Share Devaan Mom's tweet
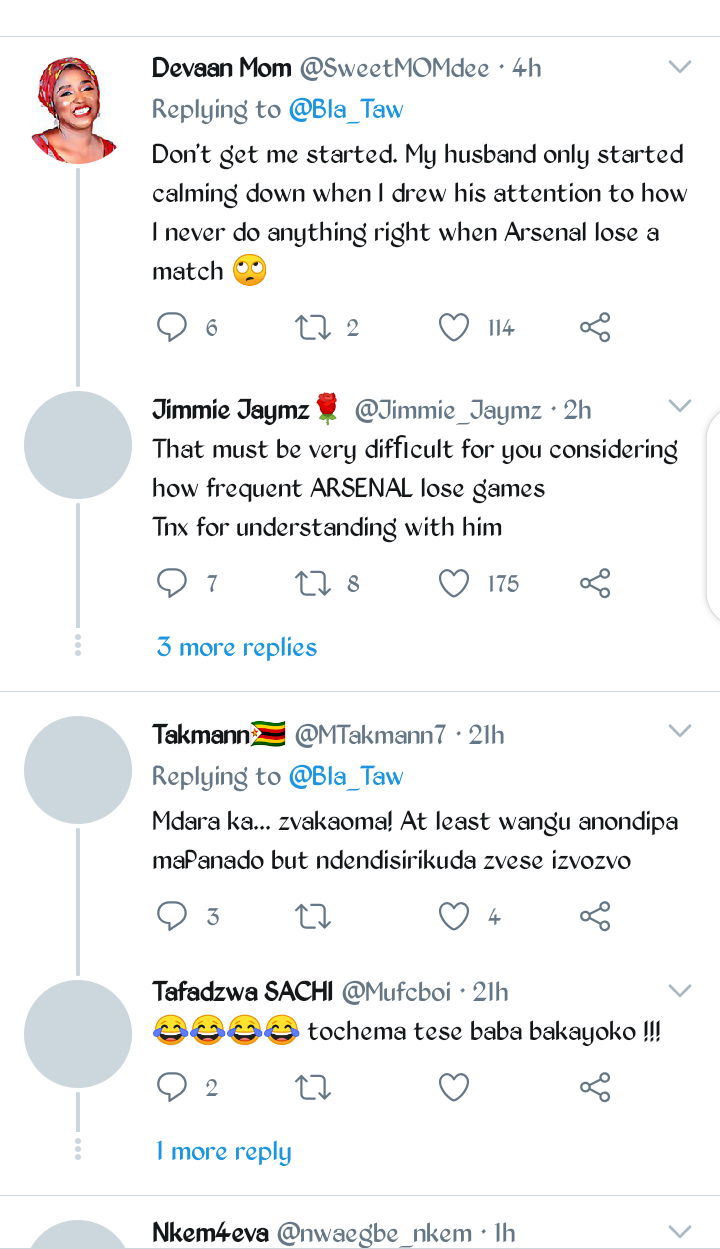This screenshot has width=720, height=1249. [x=595, y=327]
